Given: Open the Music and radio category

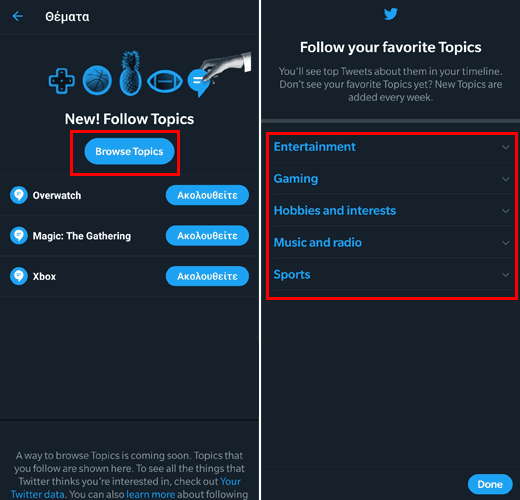Looking at the screenshot, I should point(393,242).
